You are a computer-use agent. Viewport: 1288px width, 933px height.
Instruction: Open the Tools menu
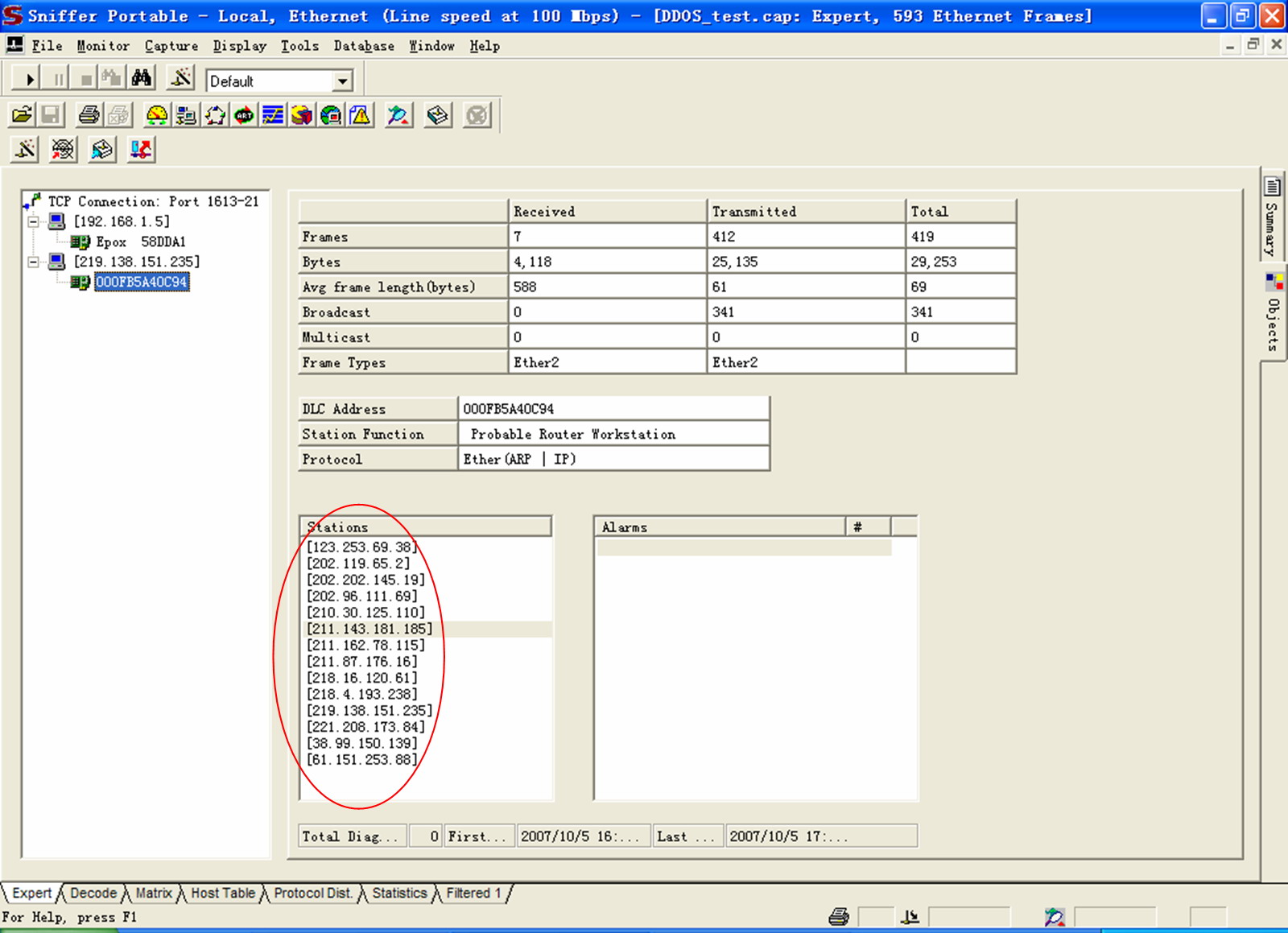click(299, 46)
